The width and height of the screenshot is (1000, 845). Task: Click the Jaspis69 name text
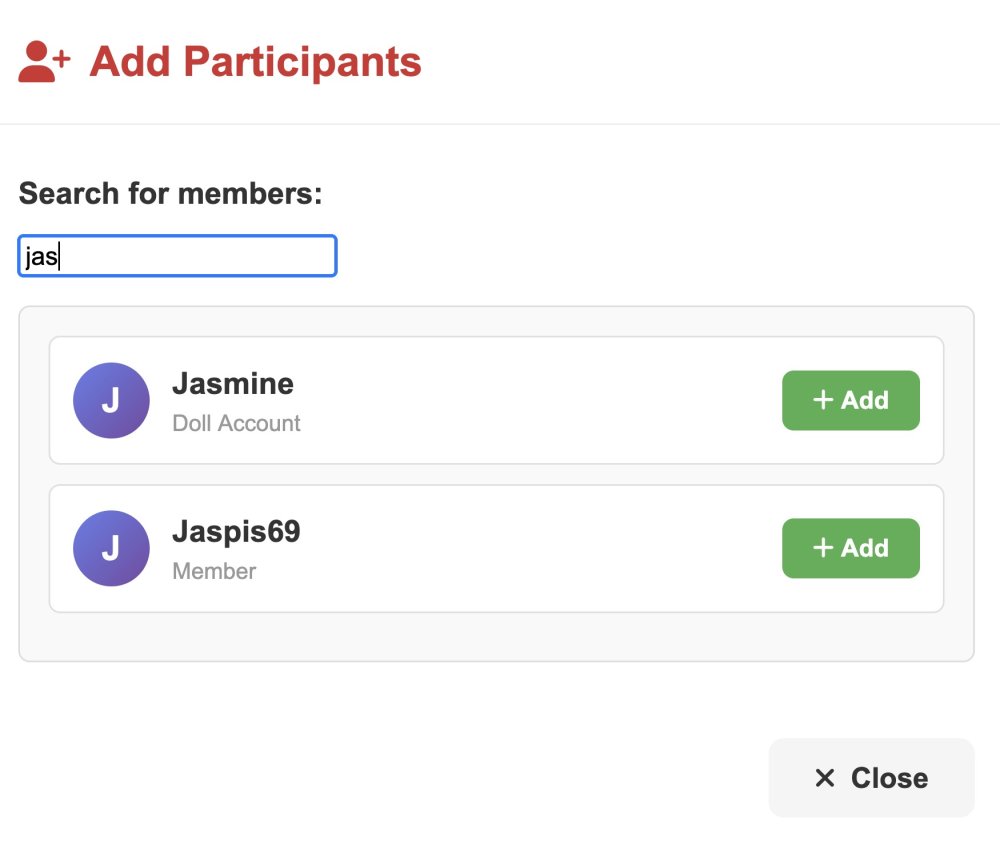pyautogui.click(x=236, y=532)
